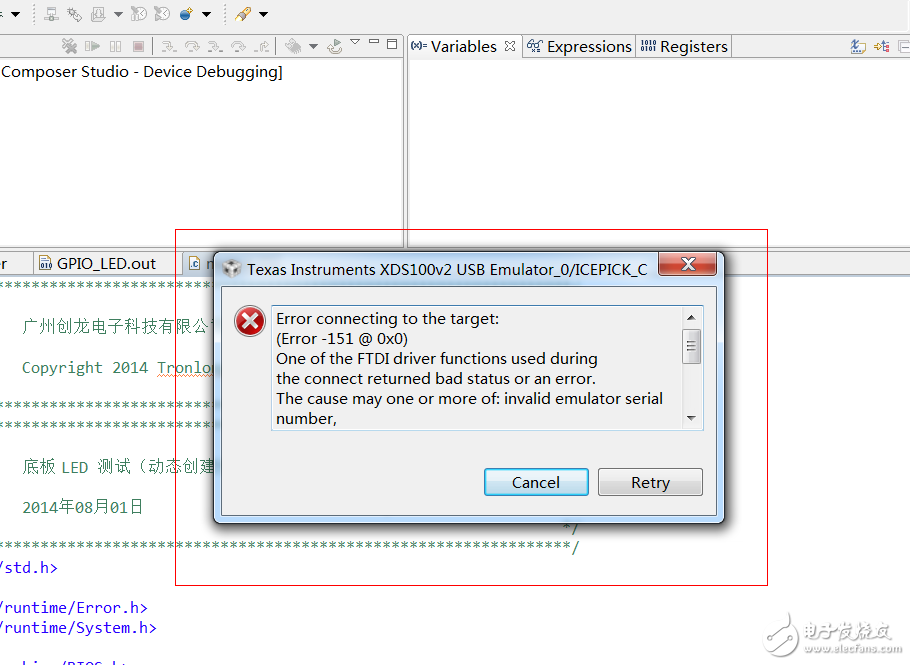Click the Step Into icon

[x=169, y=46]
